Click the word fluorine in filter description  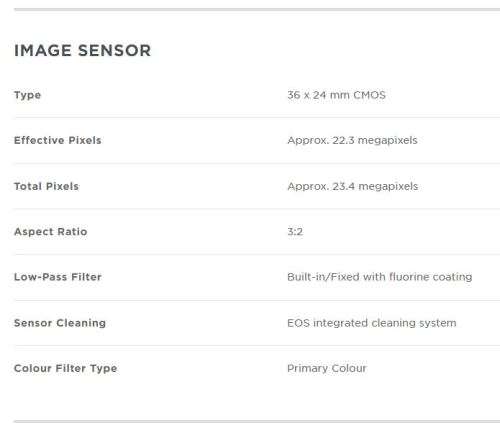(409, 277)
